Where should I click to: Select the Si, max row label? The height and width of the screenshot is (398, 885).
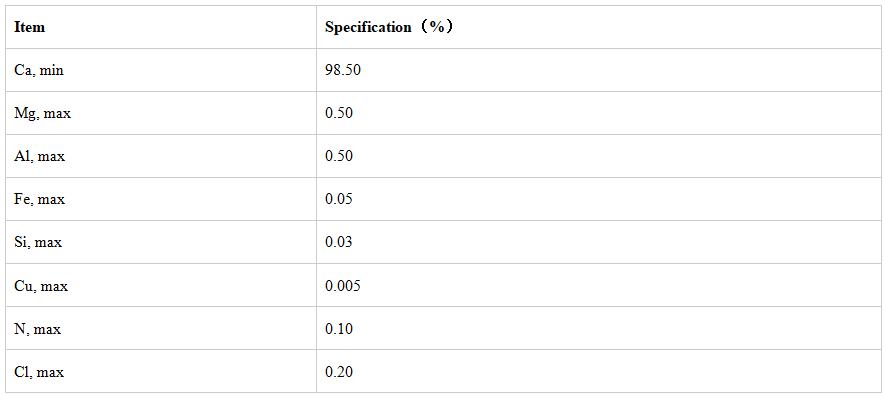pyautogui.click(x=38, y=243)
